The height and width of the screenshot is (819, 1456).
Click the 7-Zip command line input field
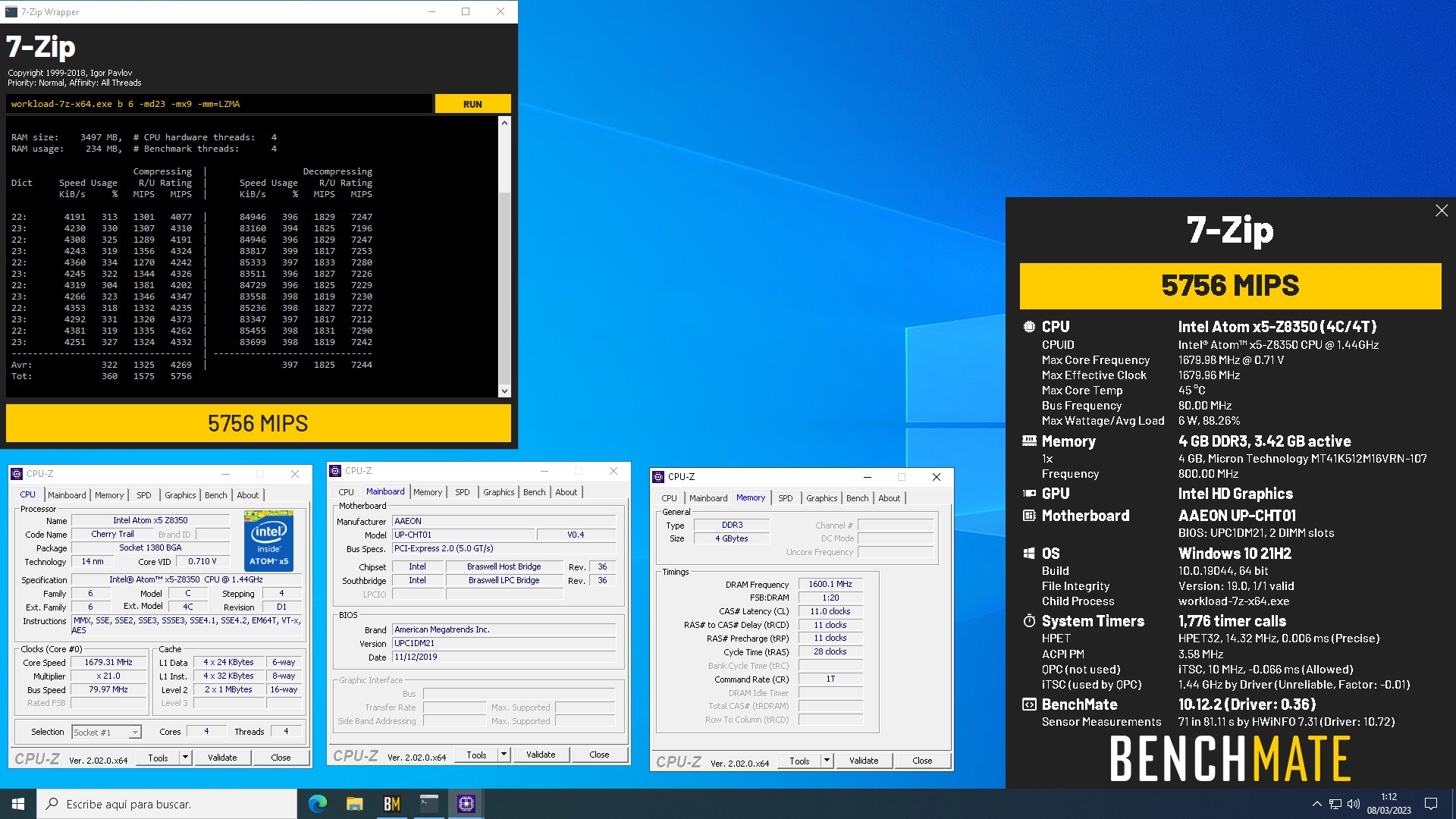tap(219, 104)
